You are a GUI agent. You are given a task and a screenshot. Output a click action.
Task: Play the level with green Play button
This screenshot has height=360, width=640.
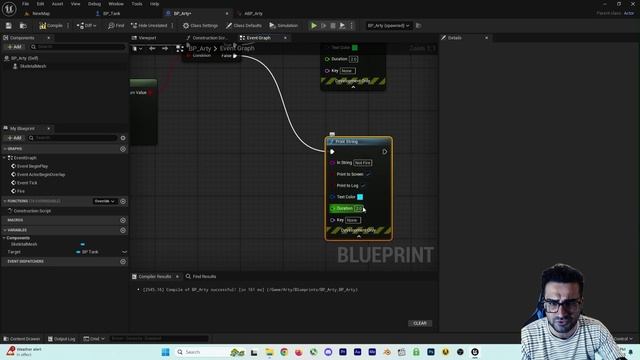tap(314, 25)
